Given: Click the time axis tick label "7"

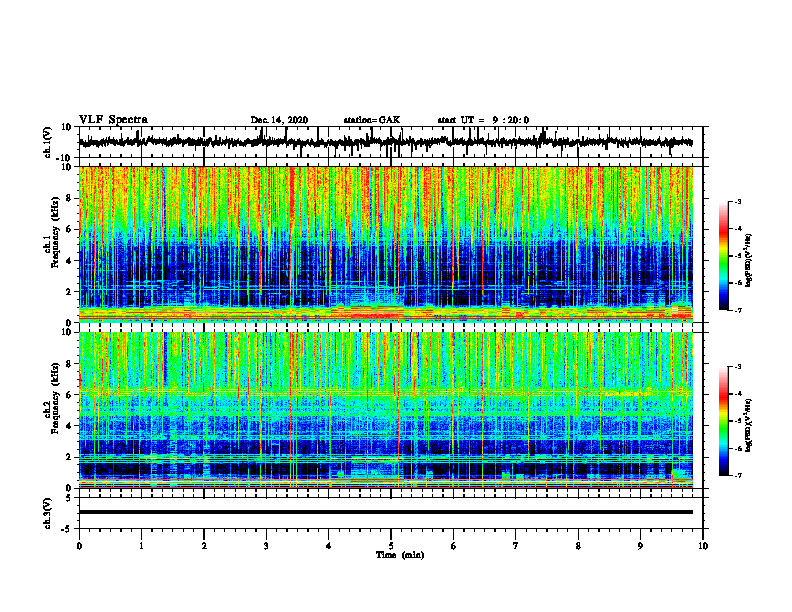Looking at the screenshot, I should (x=516, y=546).
